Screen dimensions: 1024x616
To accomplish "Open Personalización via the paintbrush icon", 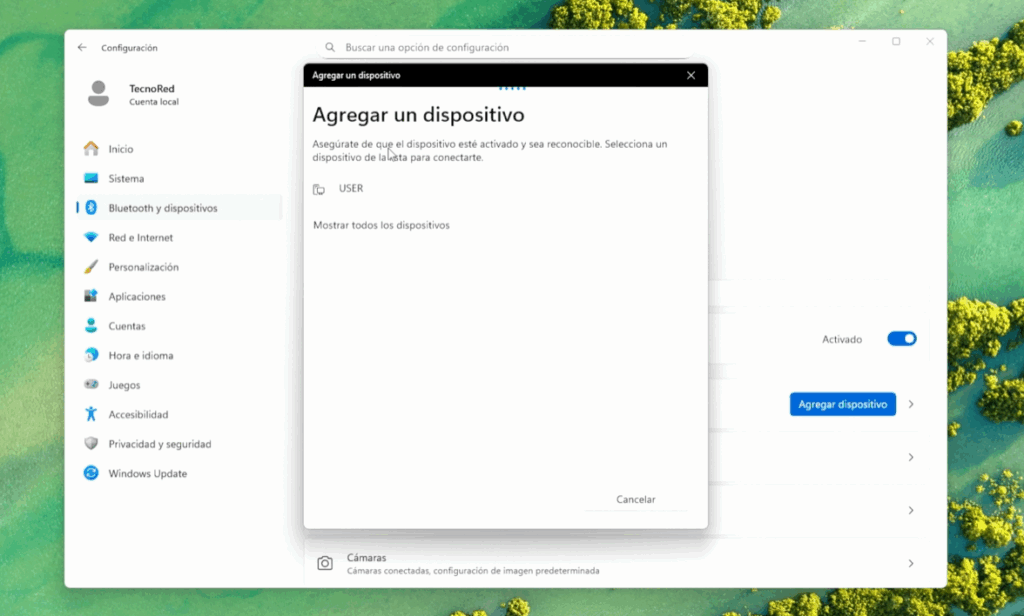I will [91, 267].
